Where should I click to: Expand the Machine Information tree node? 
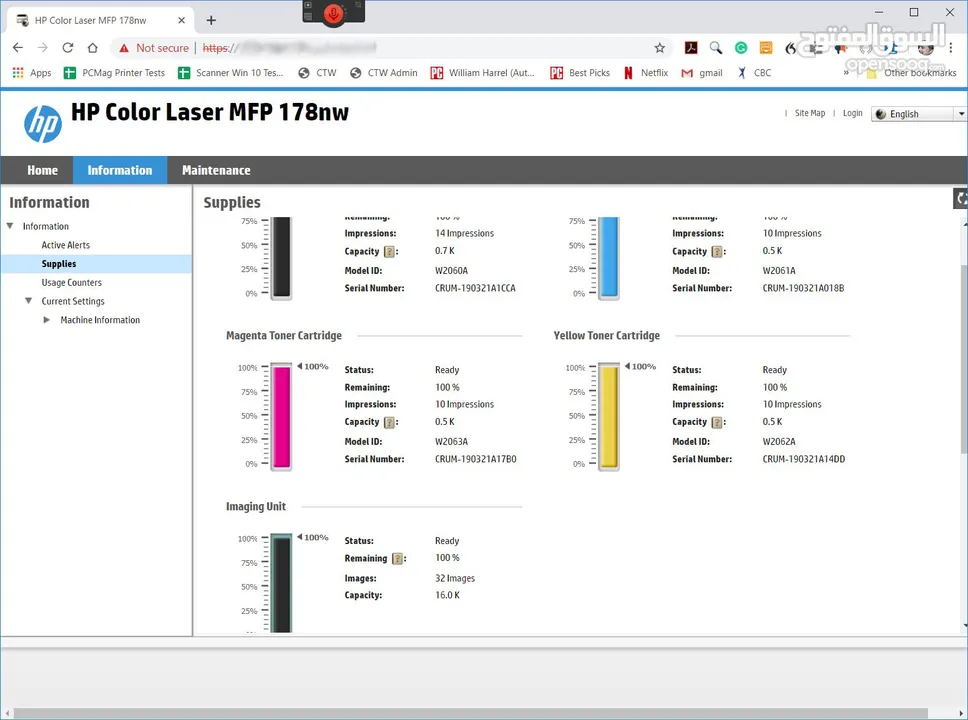(x=46, y=320)
